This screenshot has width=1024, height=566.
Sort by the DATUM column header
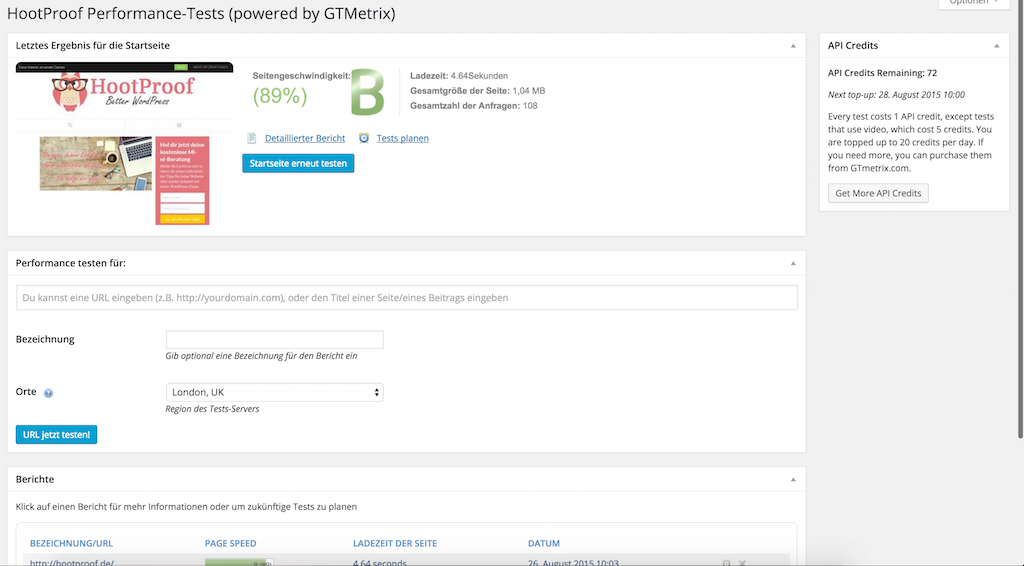[544, 543]
